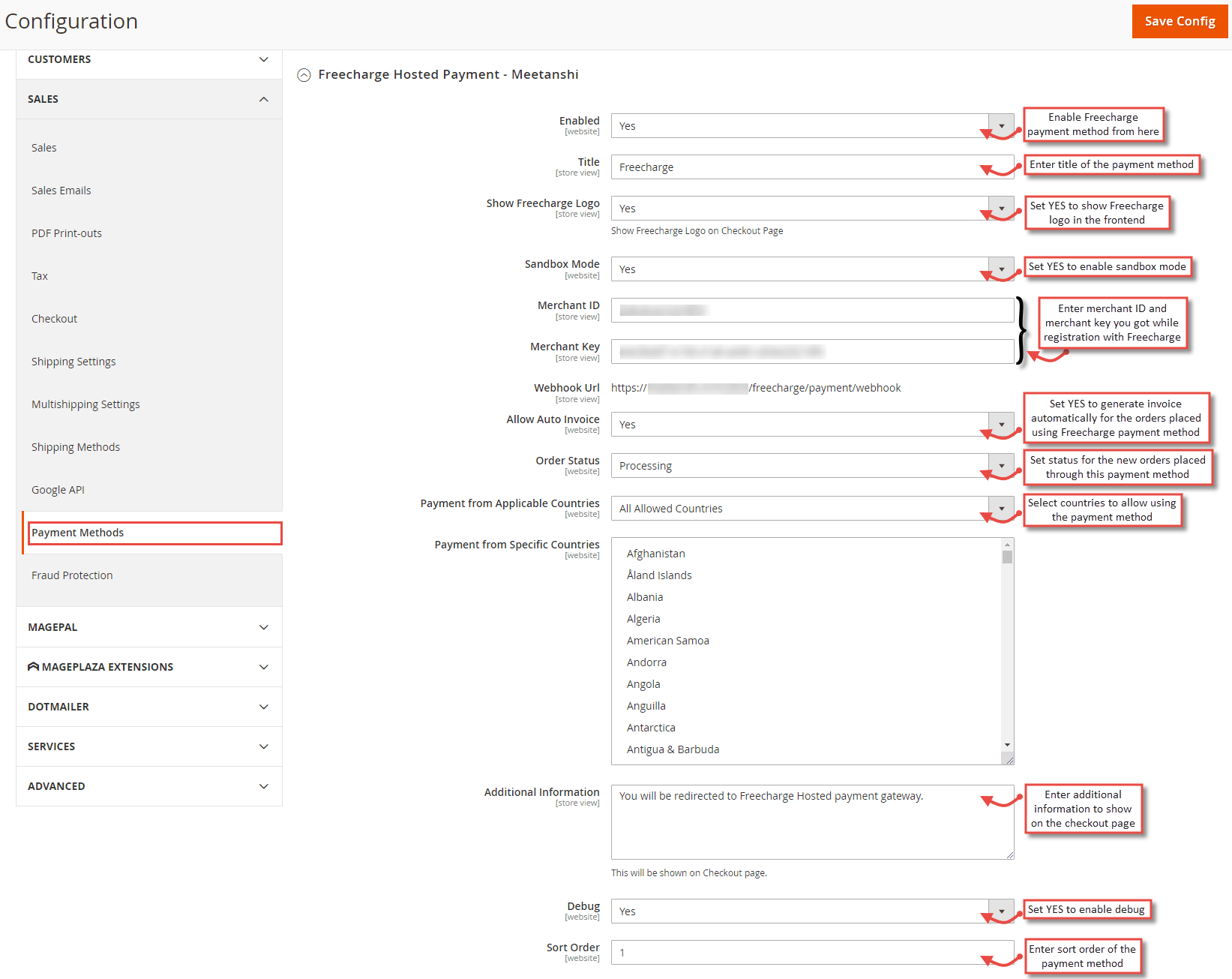Screen dimensions: 1232x979
Task: Click the Additional Information resize handle
Action: (x=1009, y=854)
